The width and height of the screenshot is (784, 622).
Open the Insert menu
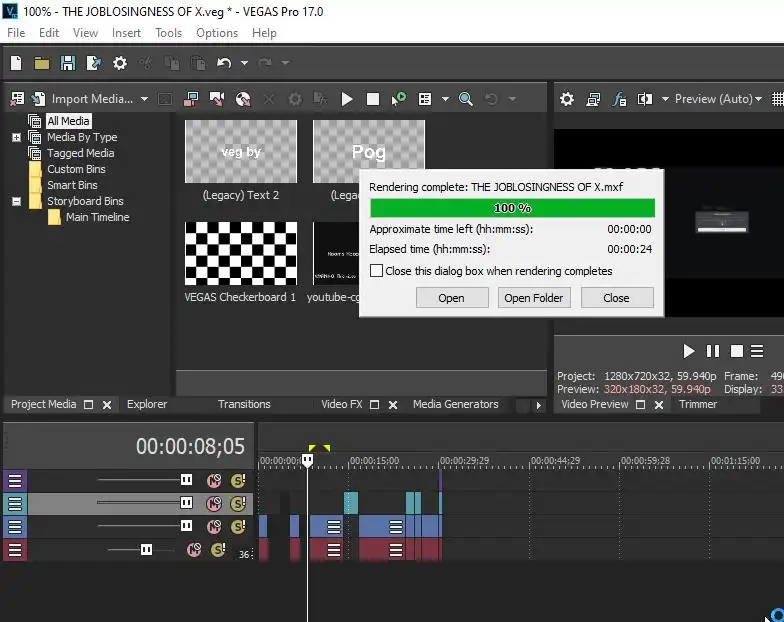[126, 33]
